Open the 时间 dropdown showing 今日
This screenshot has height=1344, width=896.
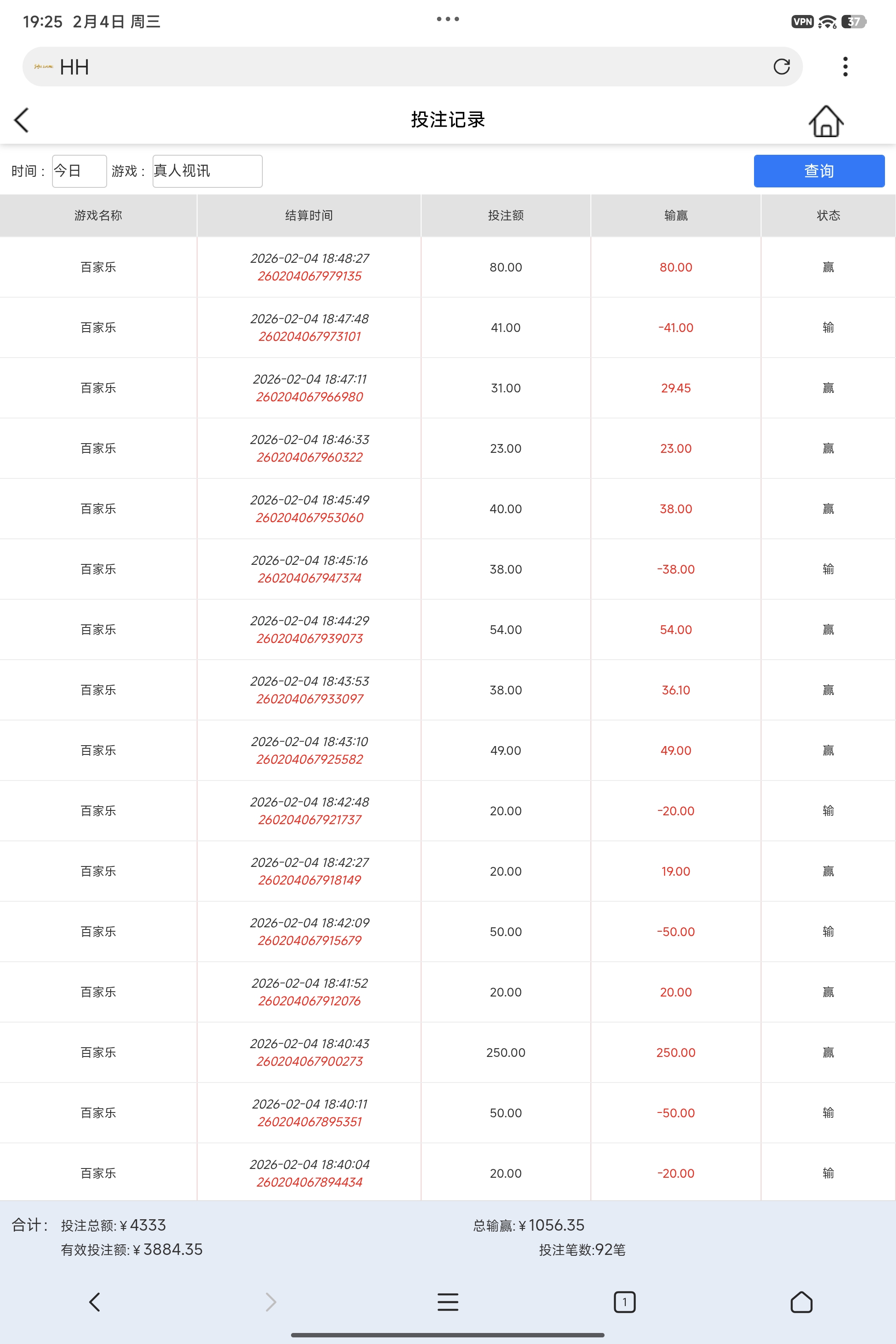point(79,171)
